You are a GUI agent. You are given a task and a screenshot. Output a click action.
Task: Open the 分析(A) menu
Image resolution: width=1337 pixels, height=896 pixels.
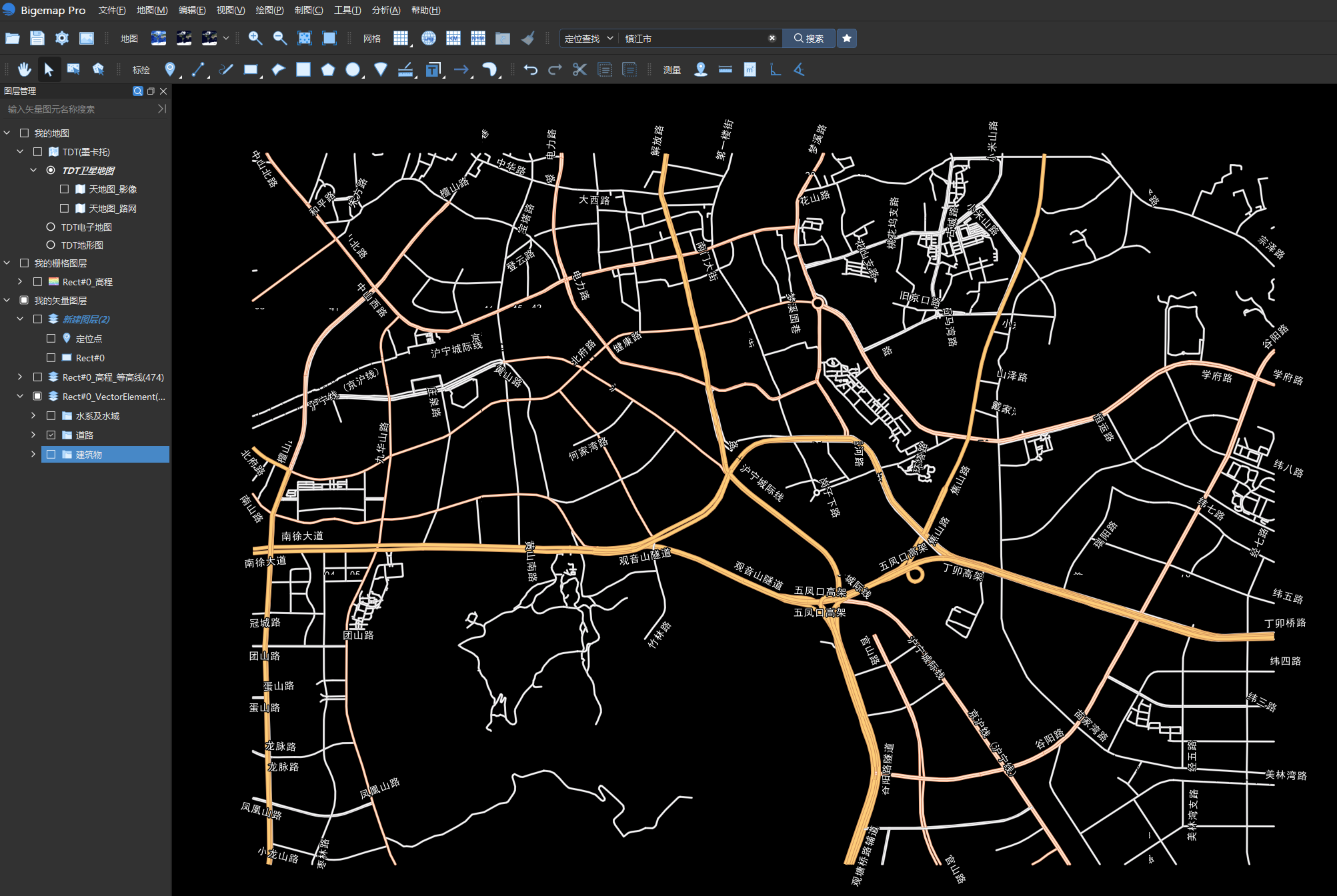[x=385, y=10]
